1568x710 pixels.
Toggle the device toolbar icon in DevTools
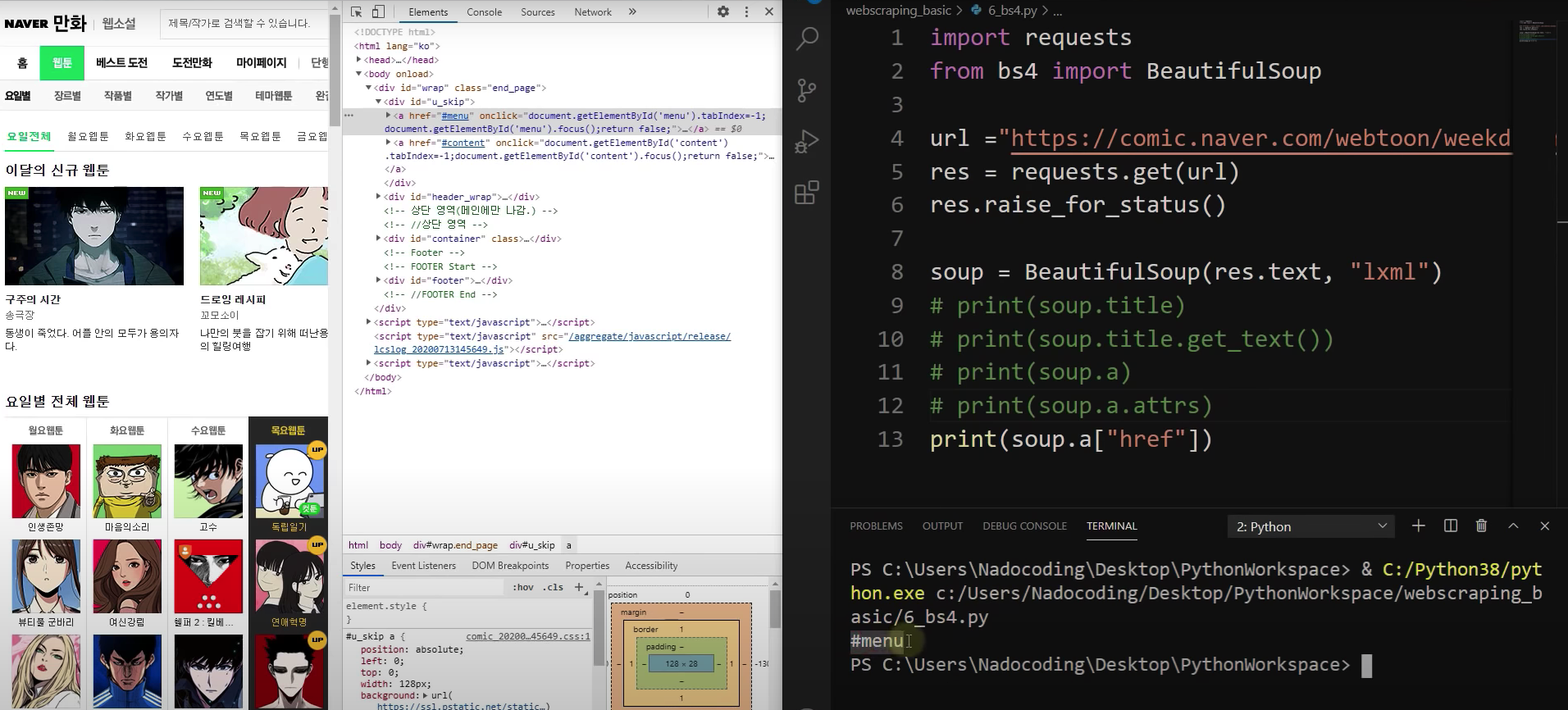(378, 11)
